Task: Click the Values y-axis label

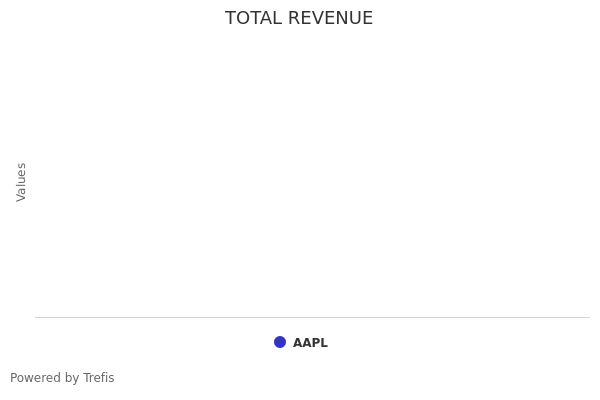Action: (22, 182)
